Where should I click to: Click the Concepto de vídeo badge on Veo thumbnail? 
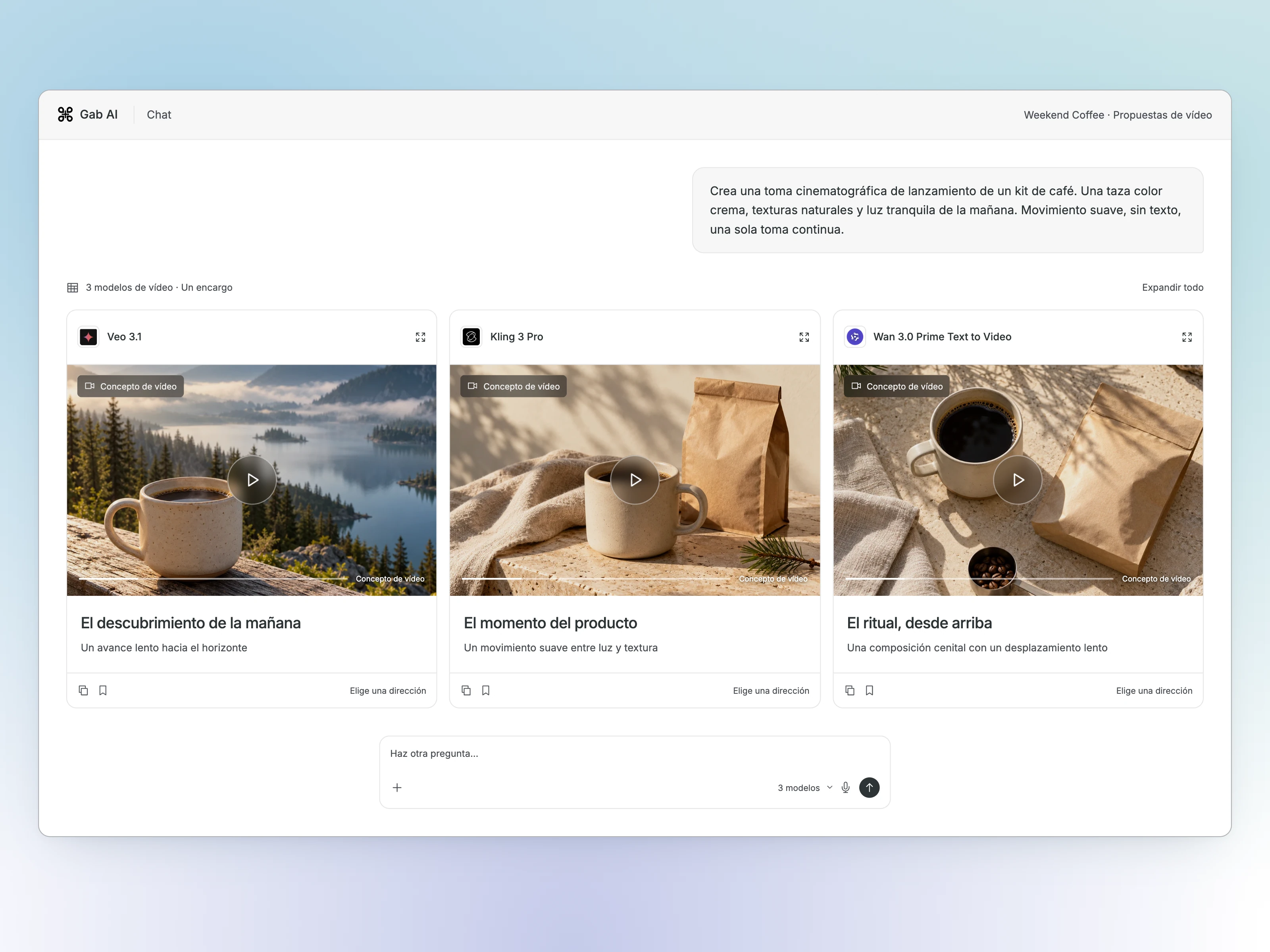pyautogui.click(x=131, y=386)
